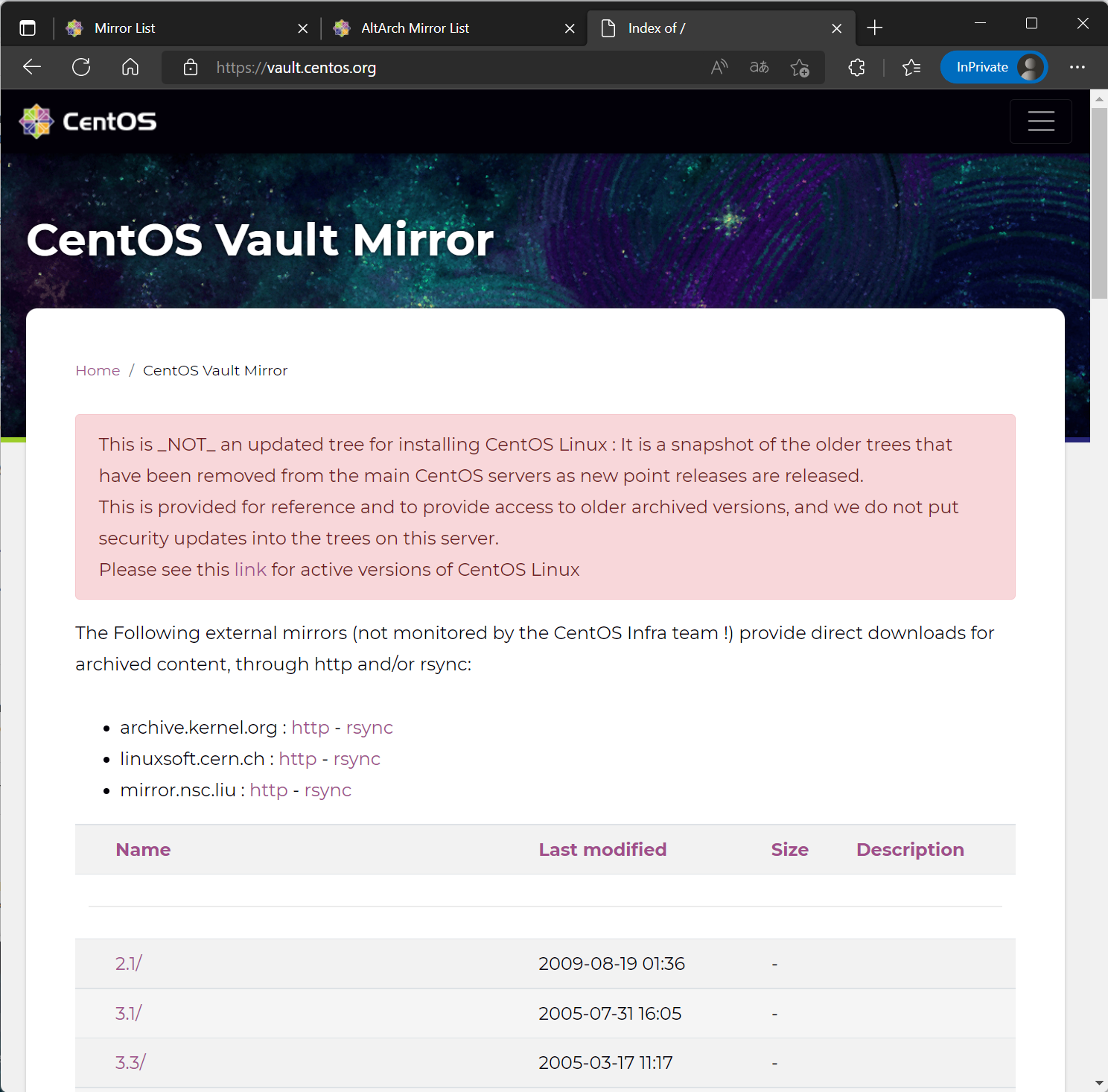The image size is (1108, 1092).
Task: Open the Home breadcrumb link
Action: tap(98, 370)
